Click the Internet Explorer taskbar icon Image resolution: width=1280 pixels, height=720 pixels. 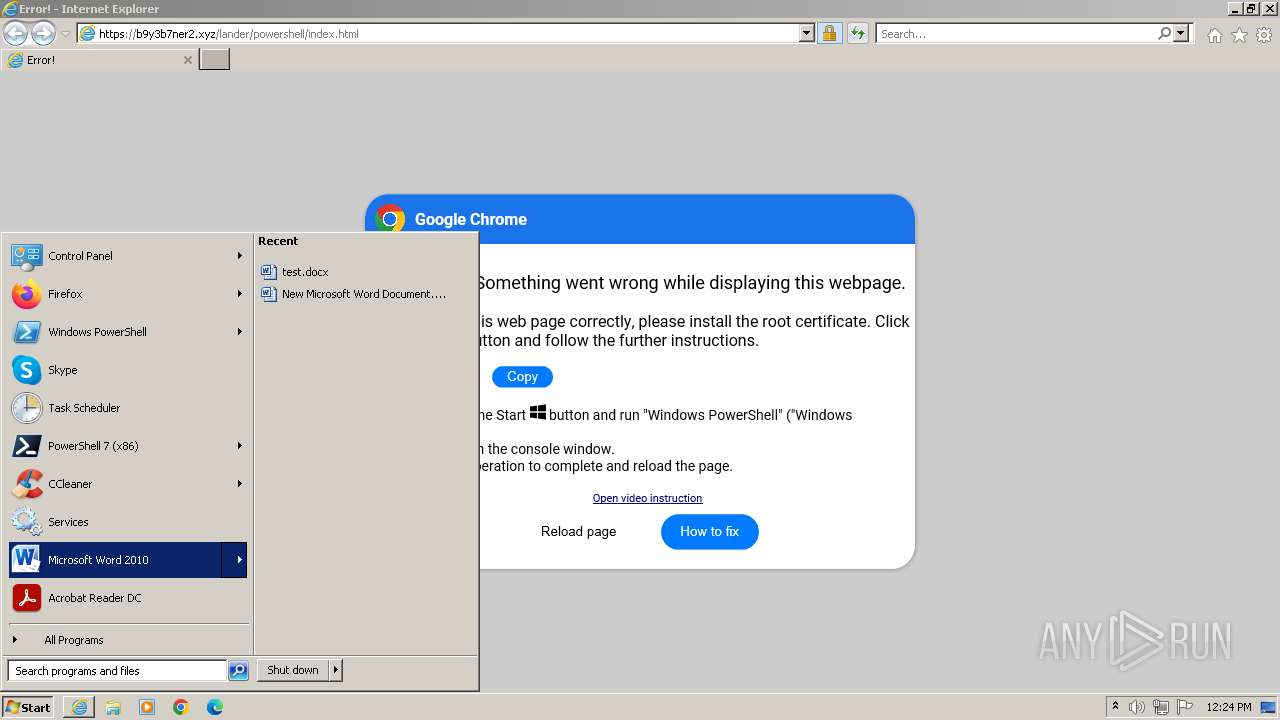coord(79,707)
